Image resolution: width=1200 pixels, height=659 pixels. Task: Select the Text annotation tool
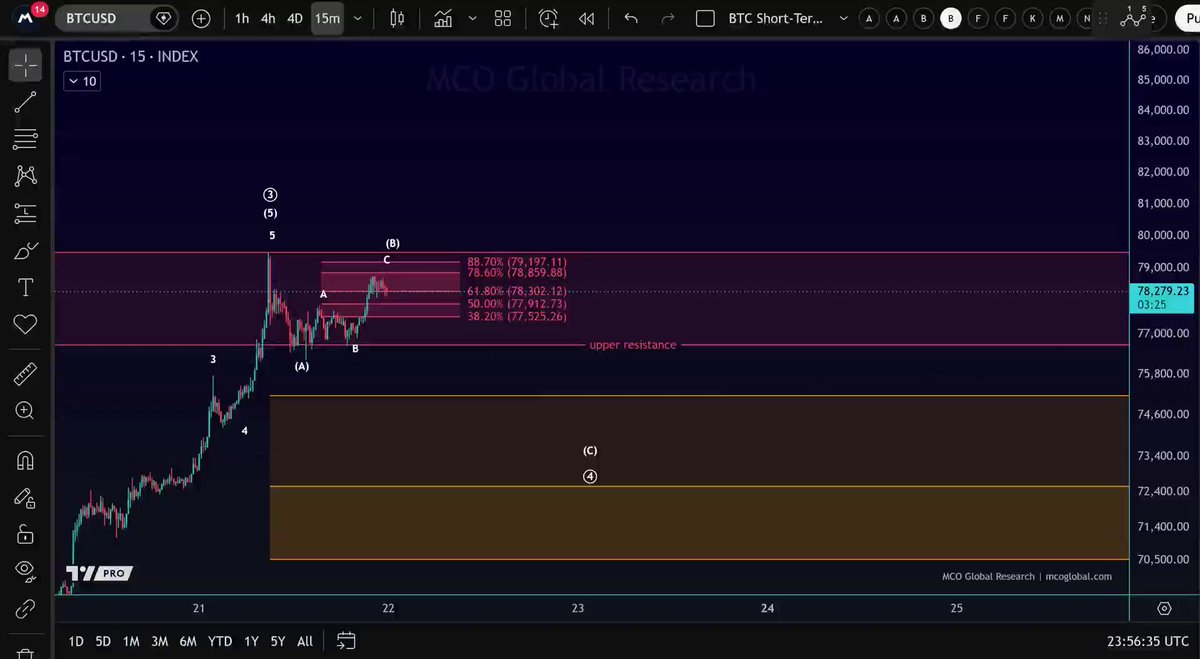tap(25, 288)
